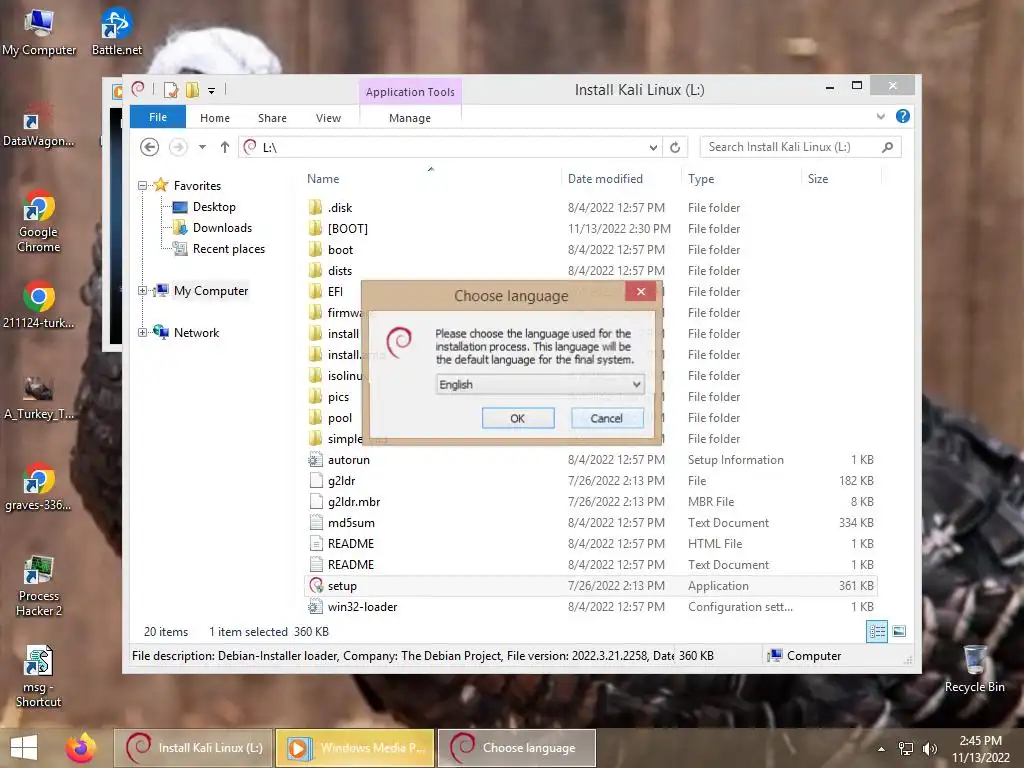Sort by the Name column header
The height and width of the screenshot is (768, 1024).
pyautogui.click(x=431, y=179)
